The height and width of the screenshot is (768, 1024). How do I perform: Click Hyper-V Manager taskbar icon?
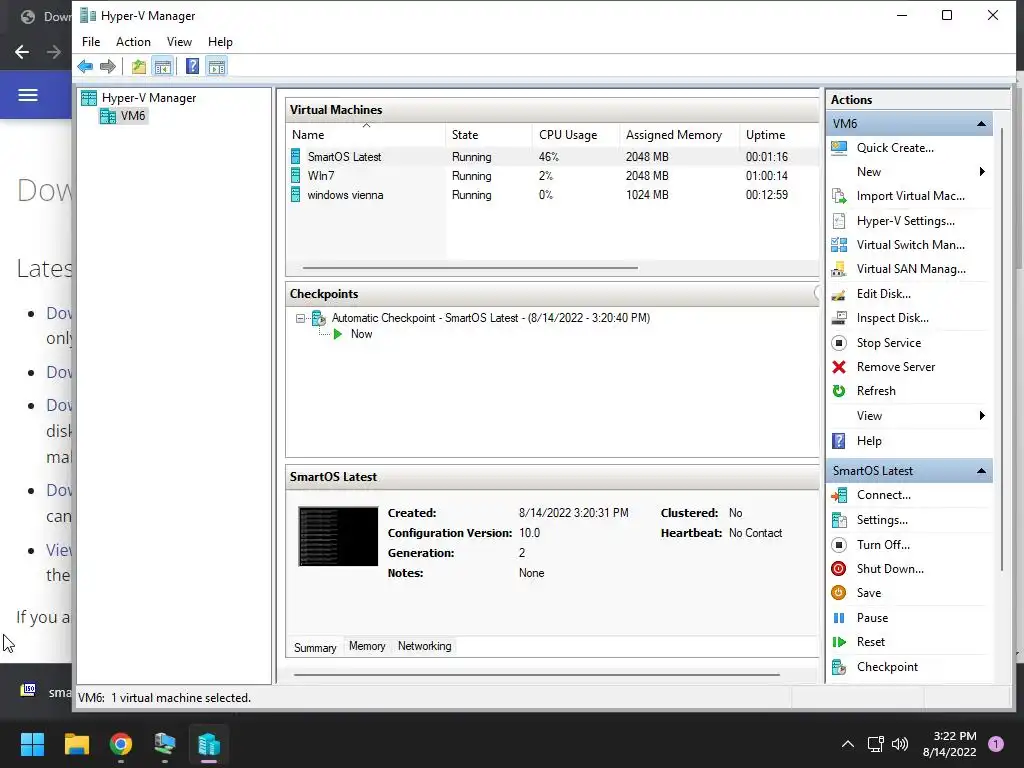click(209, 744)
